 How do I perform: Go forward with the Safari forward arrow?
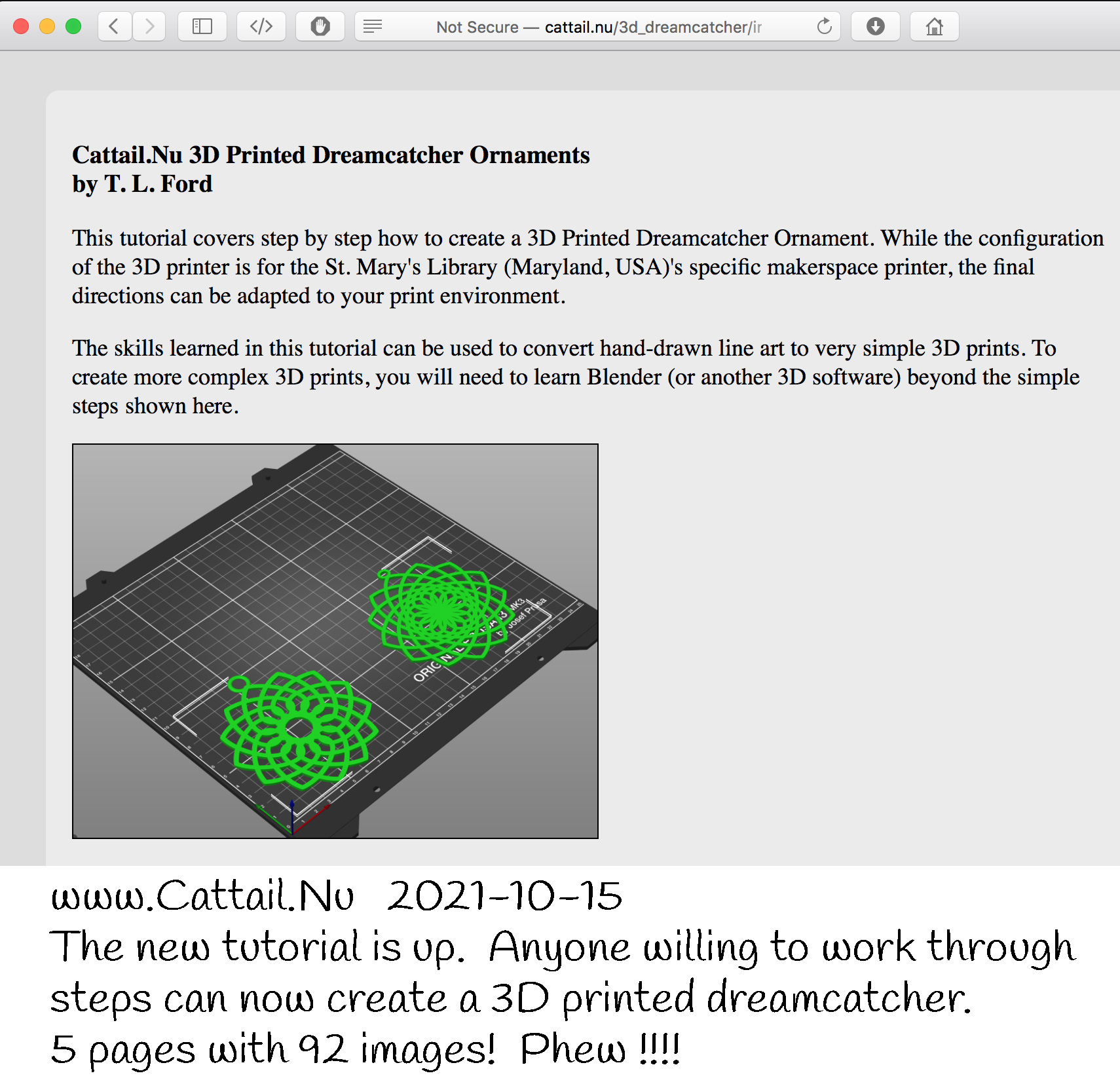click(149, 26)
